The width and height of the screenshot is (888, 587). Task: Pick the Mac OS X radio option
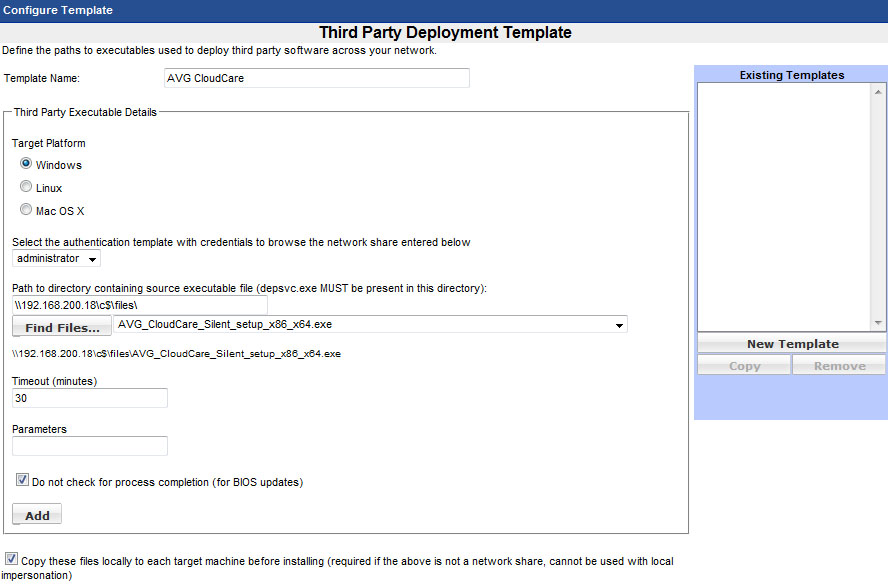point(26,210)
